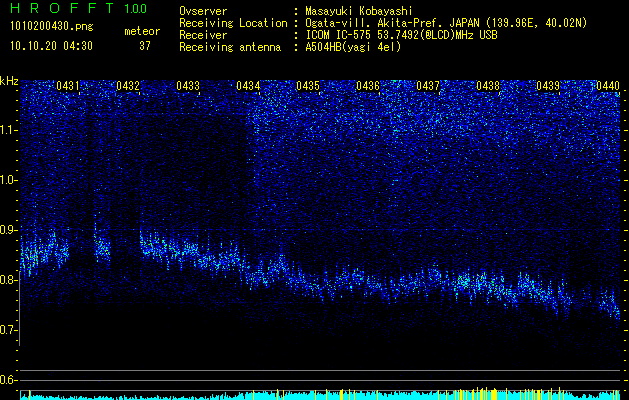The width and height of the screenshot is (629, 400).
Task: Click the meteor count label
Action: (x=142, y=31)
